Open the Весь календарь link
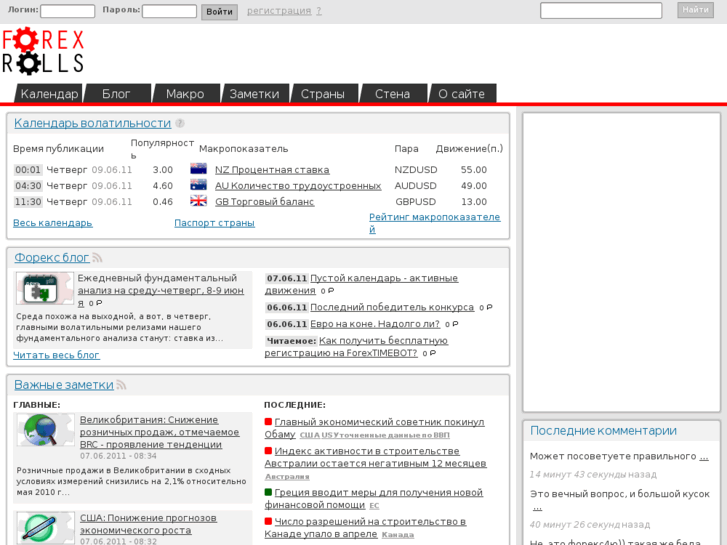This screenshot has width=727, height=545. [x=53, y=223]
